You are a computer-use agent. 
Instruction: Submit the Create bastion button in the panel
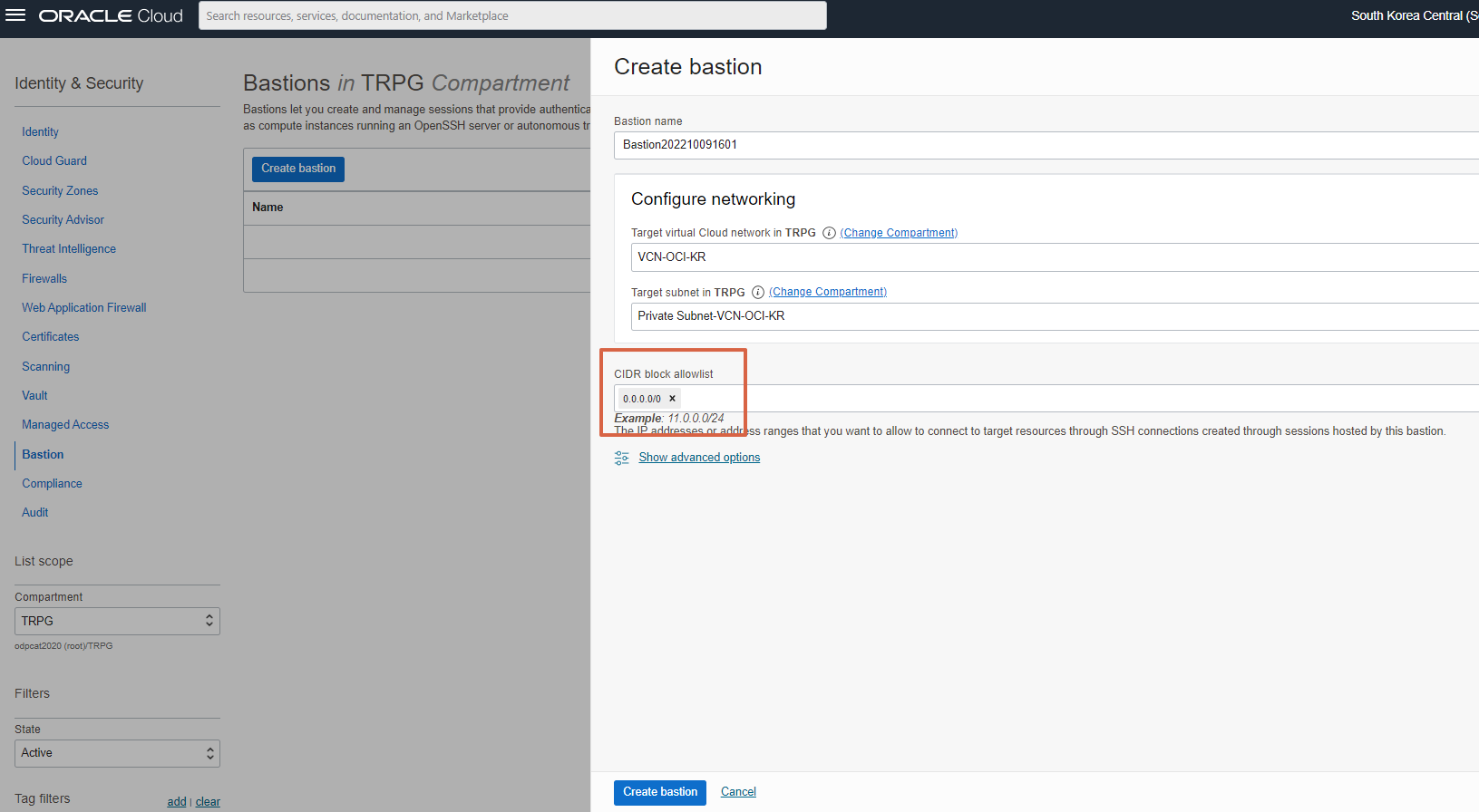pyautogui.click(x=660, y=792)
